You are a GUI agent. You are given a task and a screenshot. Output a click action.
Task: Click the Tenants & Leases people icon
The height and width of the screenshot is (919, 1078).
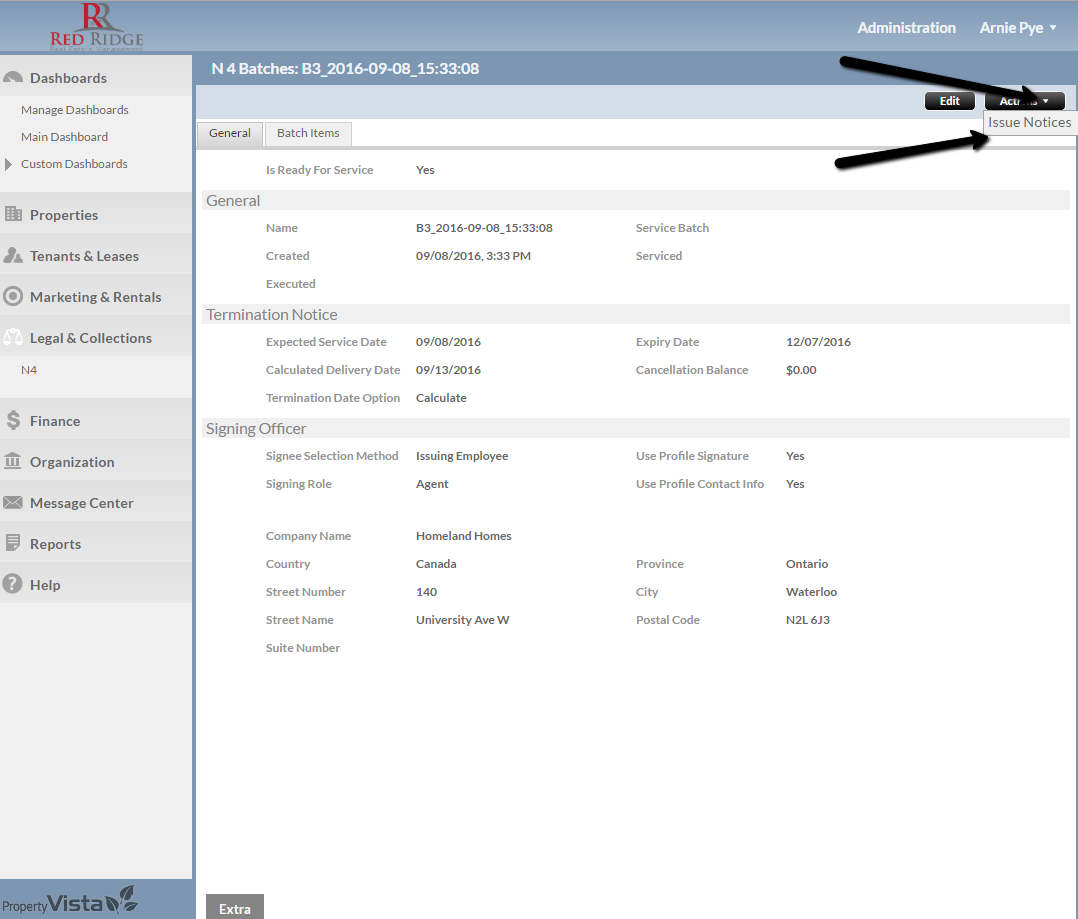click(13, 256)
